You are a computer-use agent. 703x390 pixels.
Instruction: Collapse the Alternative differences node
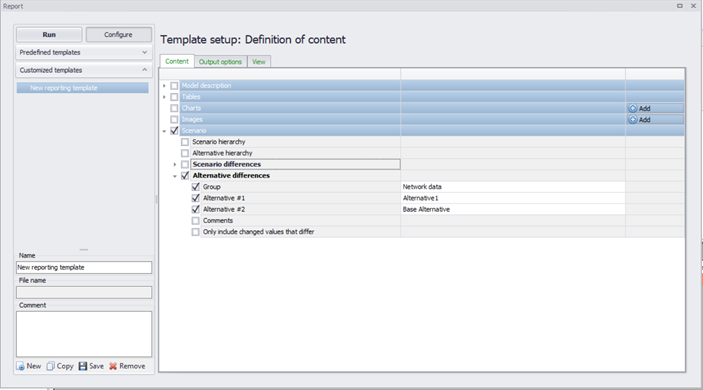click(x=175, y=176)
